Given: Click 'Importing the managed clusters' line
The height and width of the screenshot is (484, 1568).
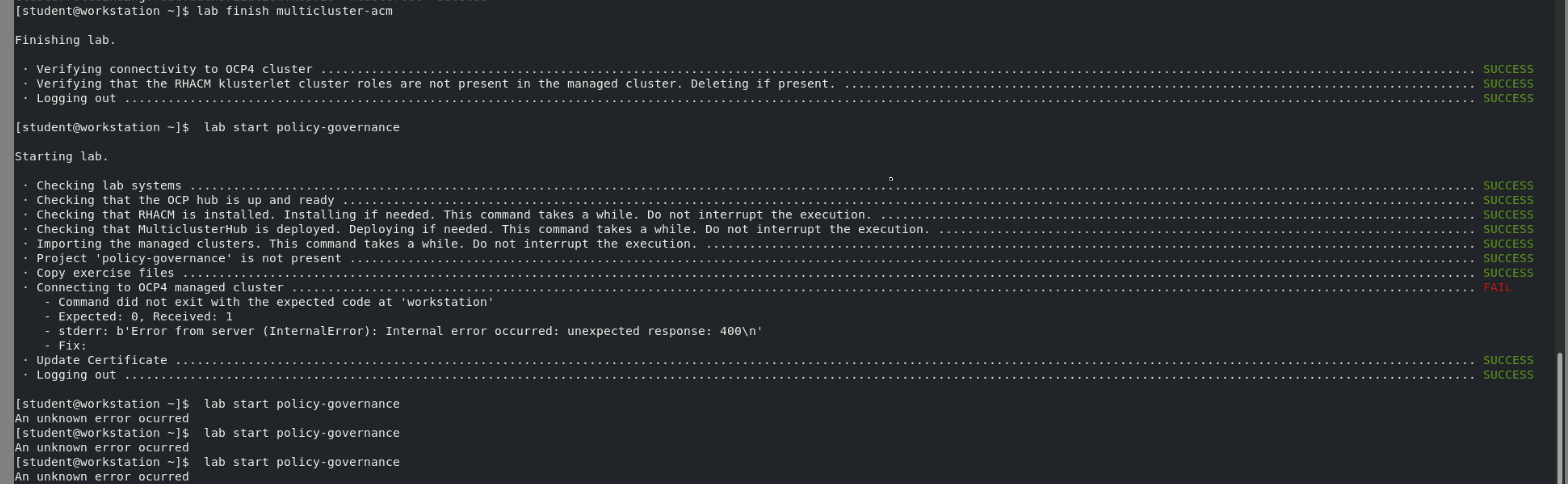Looking at the screenshot, I should pos(366,244).
